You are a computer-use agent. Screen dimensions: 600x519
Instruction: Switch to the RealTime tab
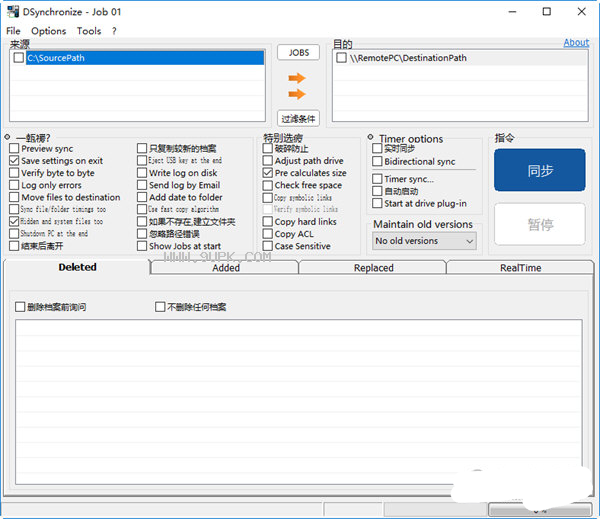[x=520, y=268]
